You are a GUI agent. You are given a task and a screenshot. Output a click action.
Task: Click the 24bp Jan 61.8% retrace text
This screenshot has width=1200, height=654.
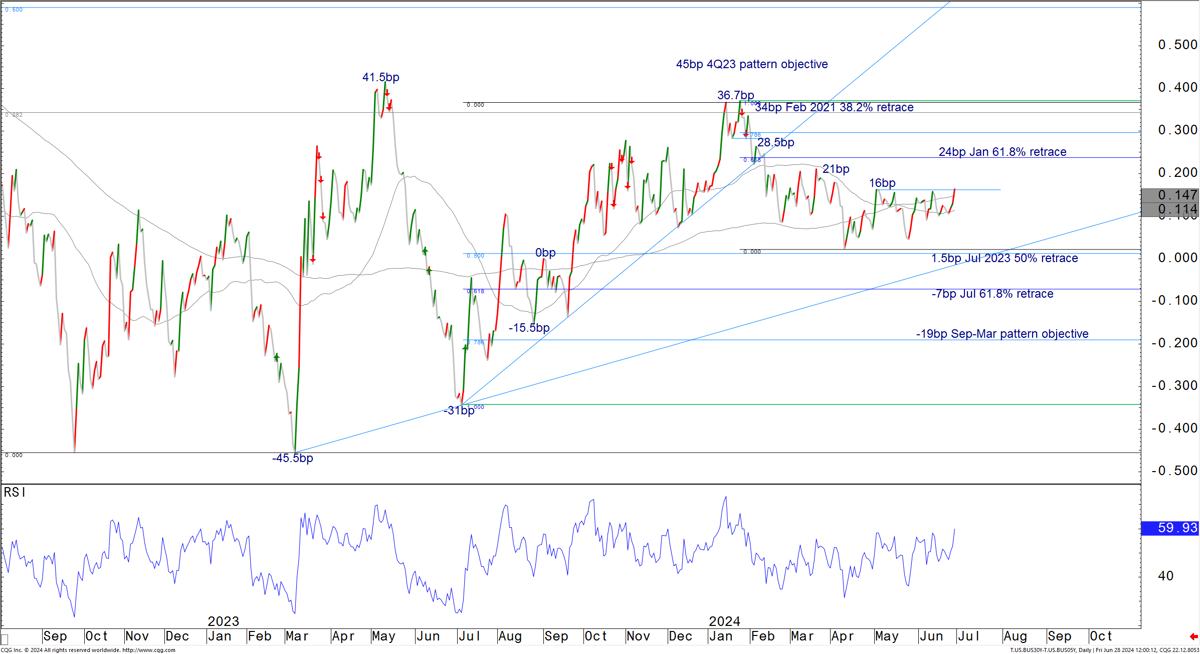tap(1002, 152)
